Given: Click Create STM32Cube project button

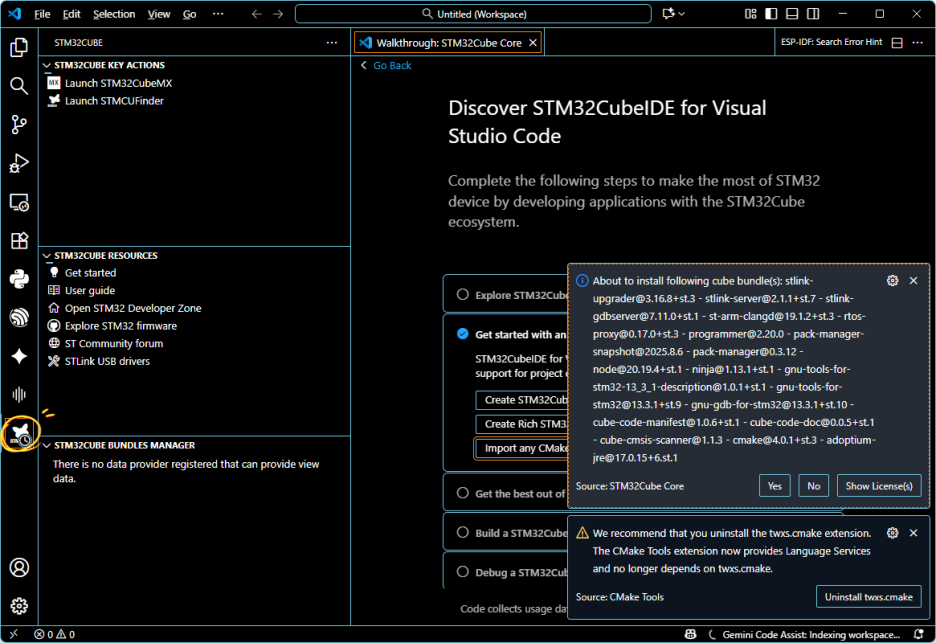Looking at the screenshot, I should [522, 400].
